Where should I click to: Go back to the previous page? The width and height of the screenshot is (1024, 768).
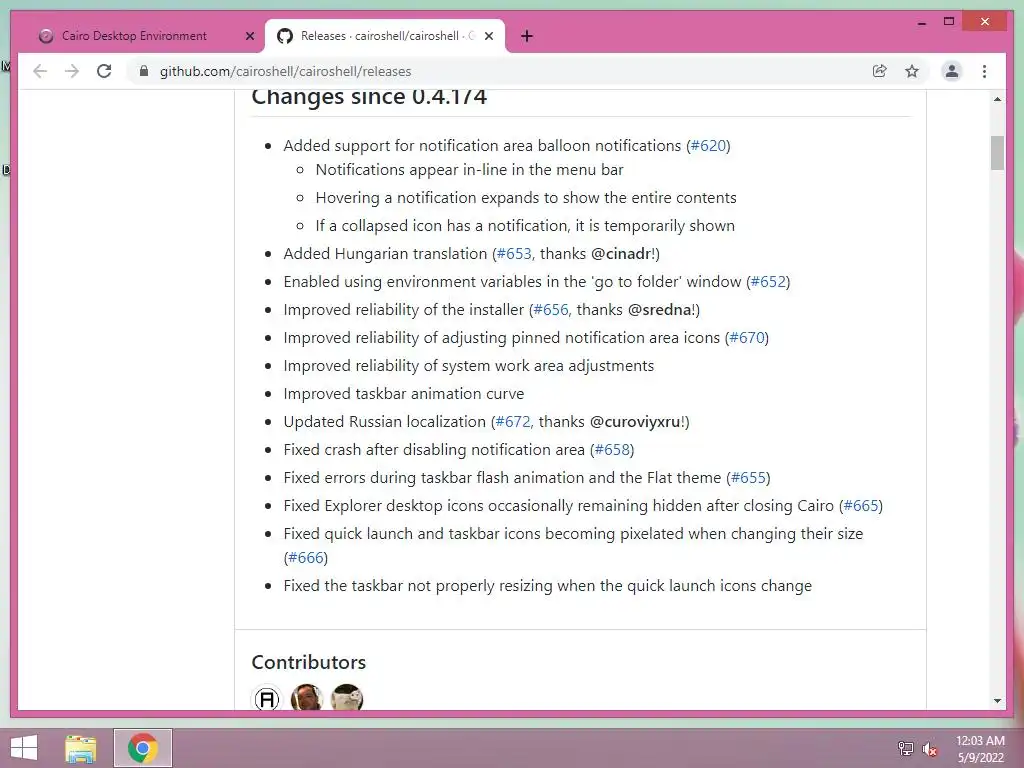(40, 71)
